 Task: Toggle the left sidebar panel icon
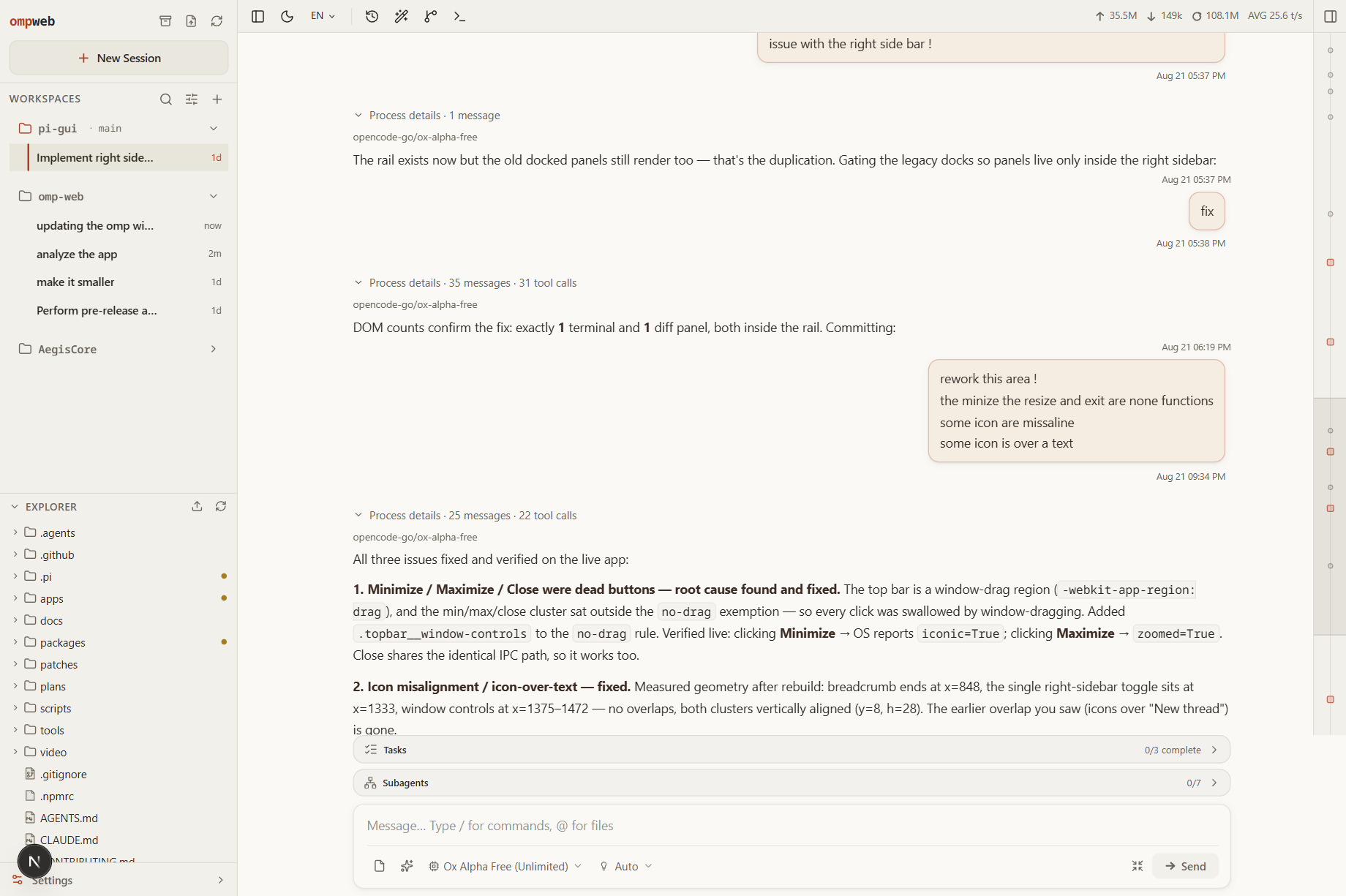tap(257, 16)
